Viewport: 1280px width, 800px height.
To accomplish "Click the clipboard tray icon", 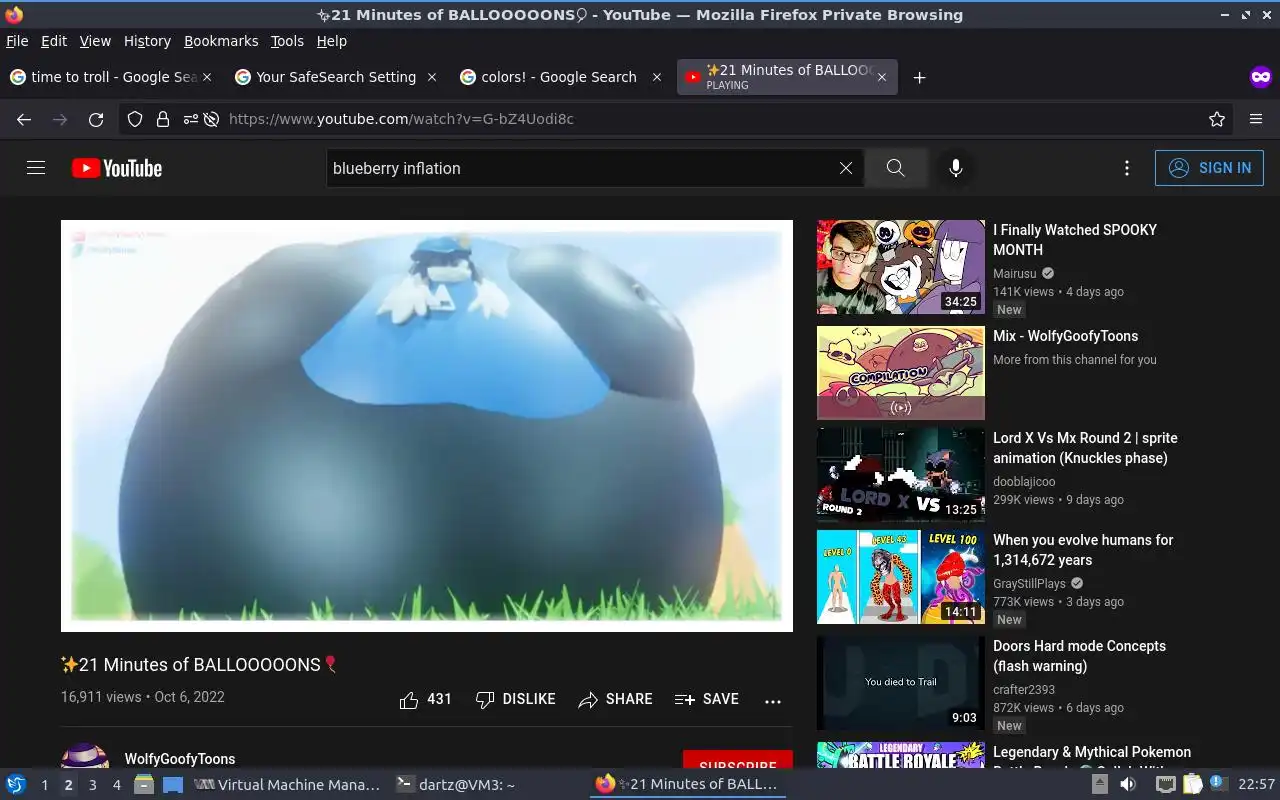I will coord(1192,785).
